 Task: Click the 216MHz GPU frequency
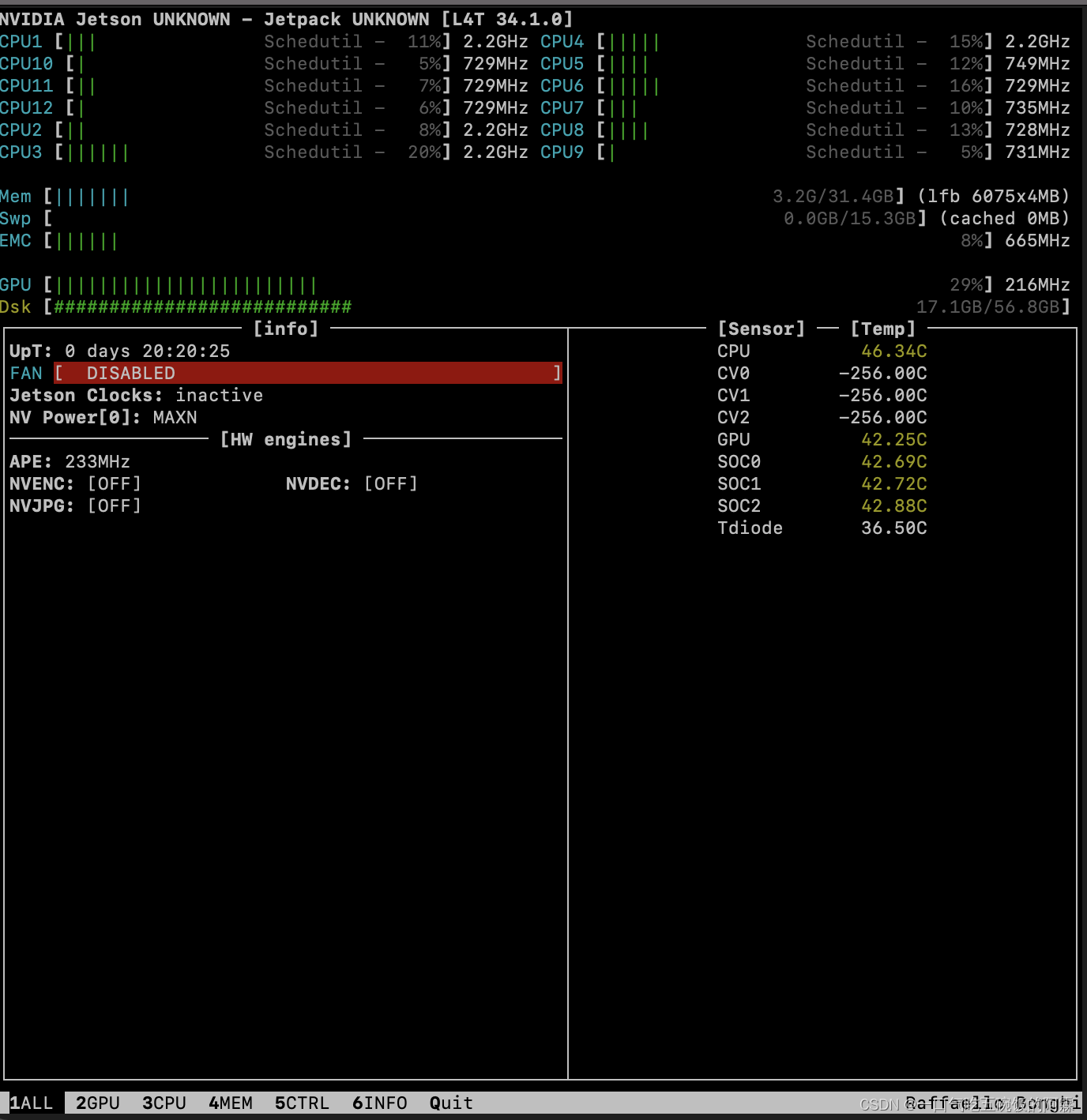pos(1037,284)
